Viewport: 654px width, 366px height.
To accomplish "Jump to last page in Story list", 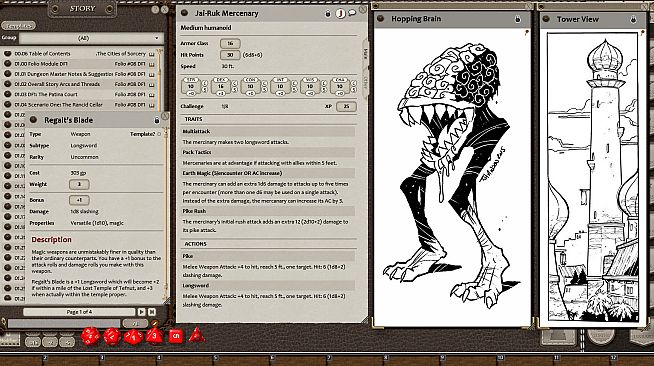I will pyautogui.click(x=151, y=312).
